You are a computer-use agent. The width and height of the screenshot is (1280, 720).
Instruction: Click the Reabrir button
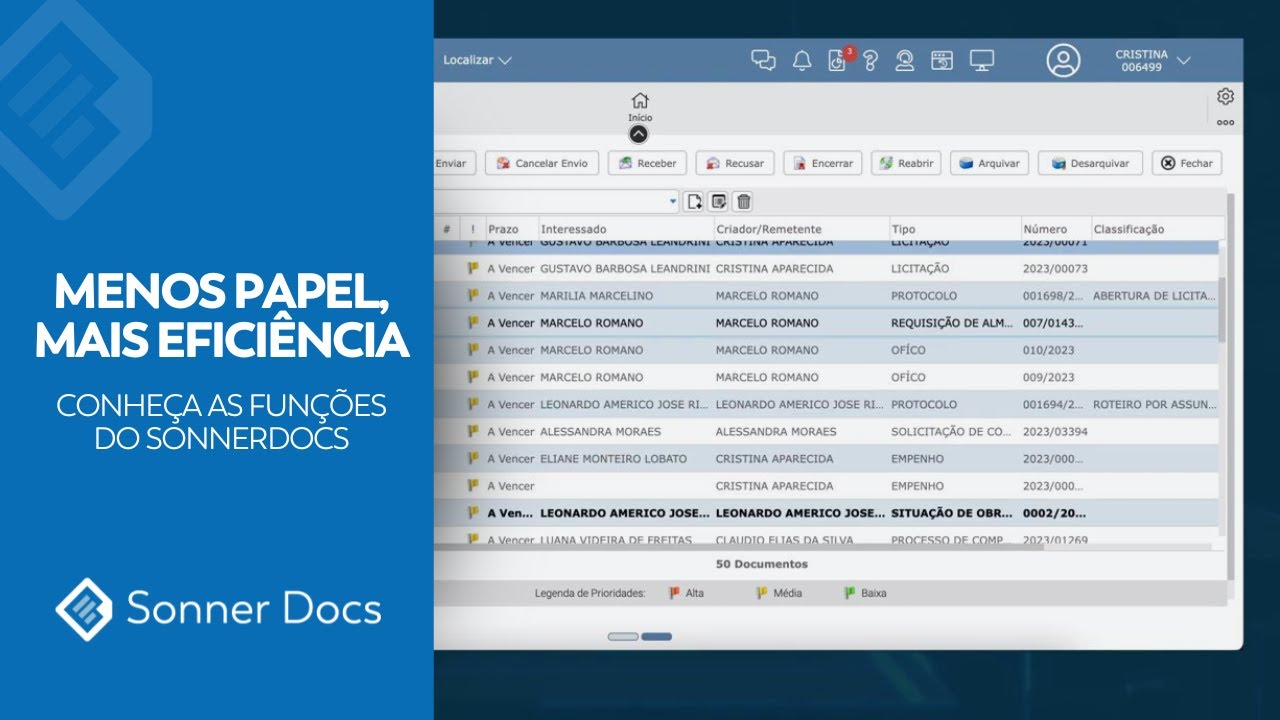point(906,163)
